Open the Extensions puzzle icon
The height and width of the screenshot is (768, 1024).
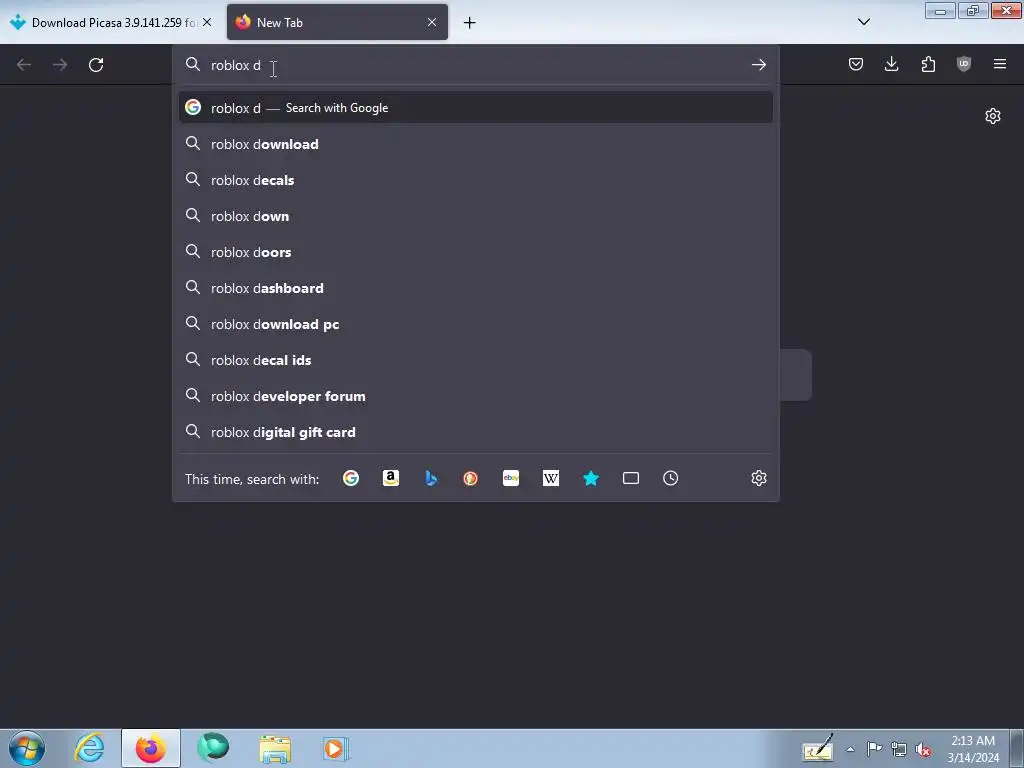(928, 64)
